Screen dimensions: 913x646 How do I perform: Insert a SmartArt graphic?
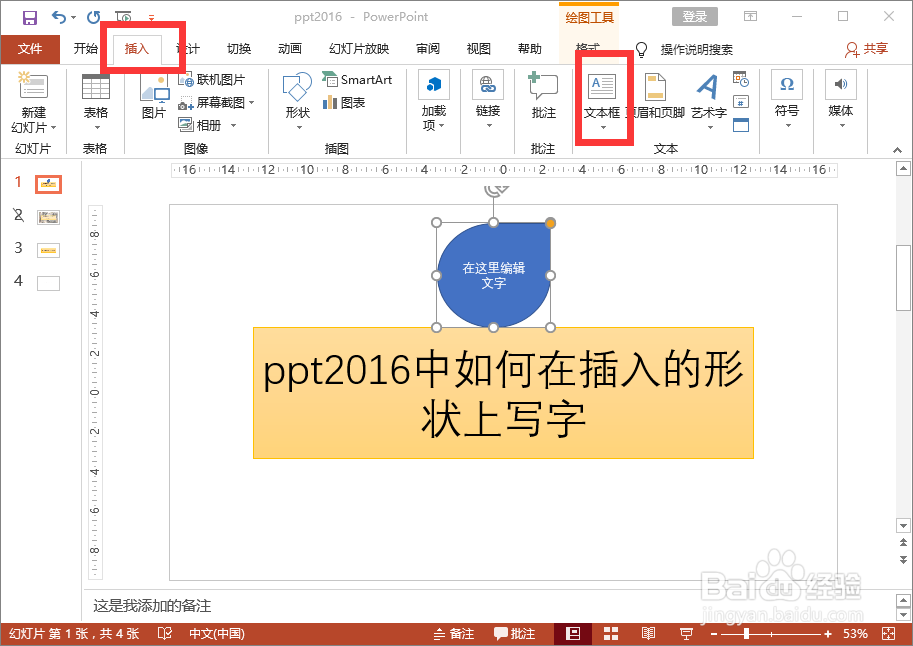(356, 79)
